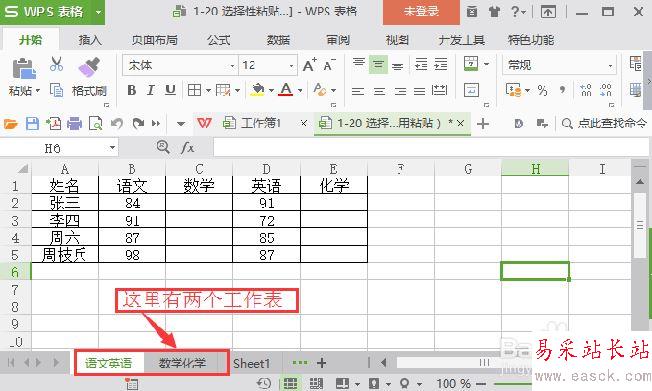
Task: Apply cell borders icon
Action: coord(194,90)
